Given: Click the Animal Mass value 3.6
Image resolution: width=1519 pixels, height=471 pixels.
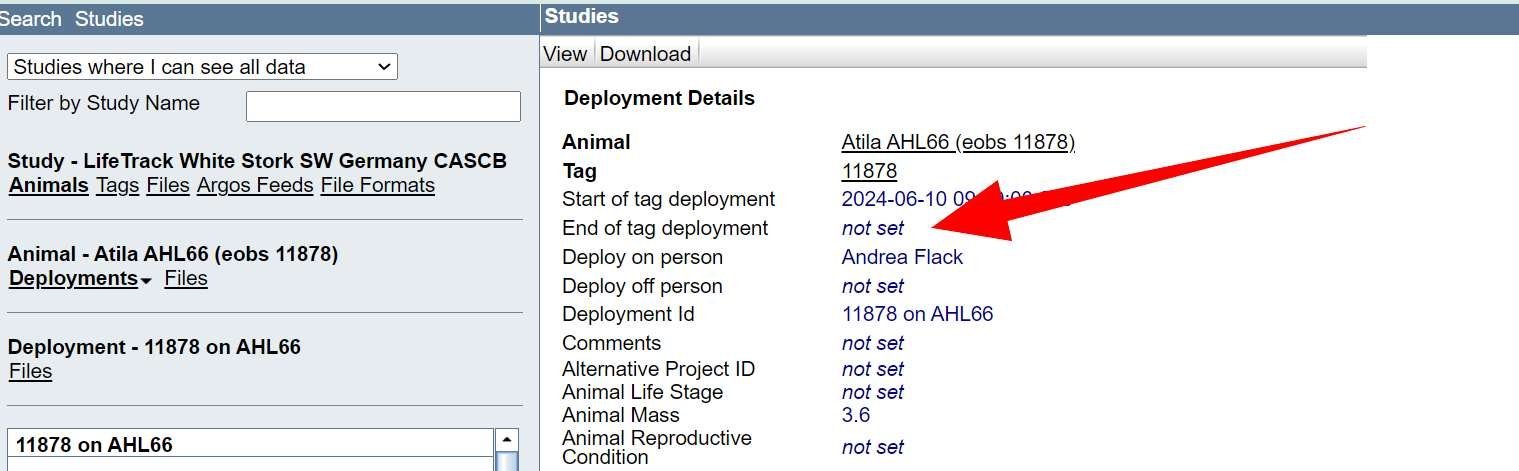Looking at the screenshot, I should 856,415.
